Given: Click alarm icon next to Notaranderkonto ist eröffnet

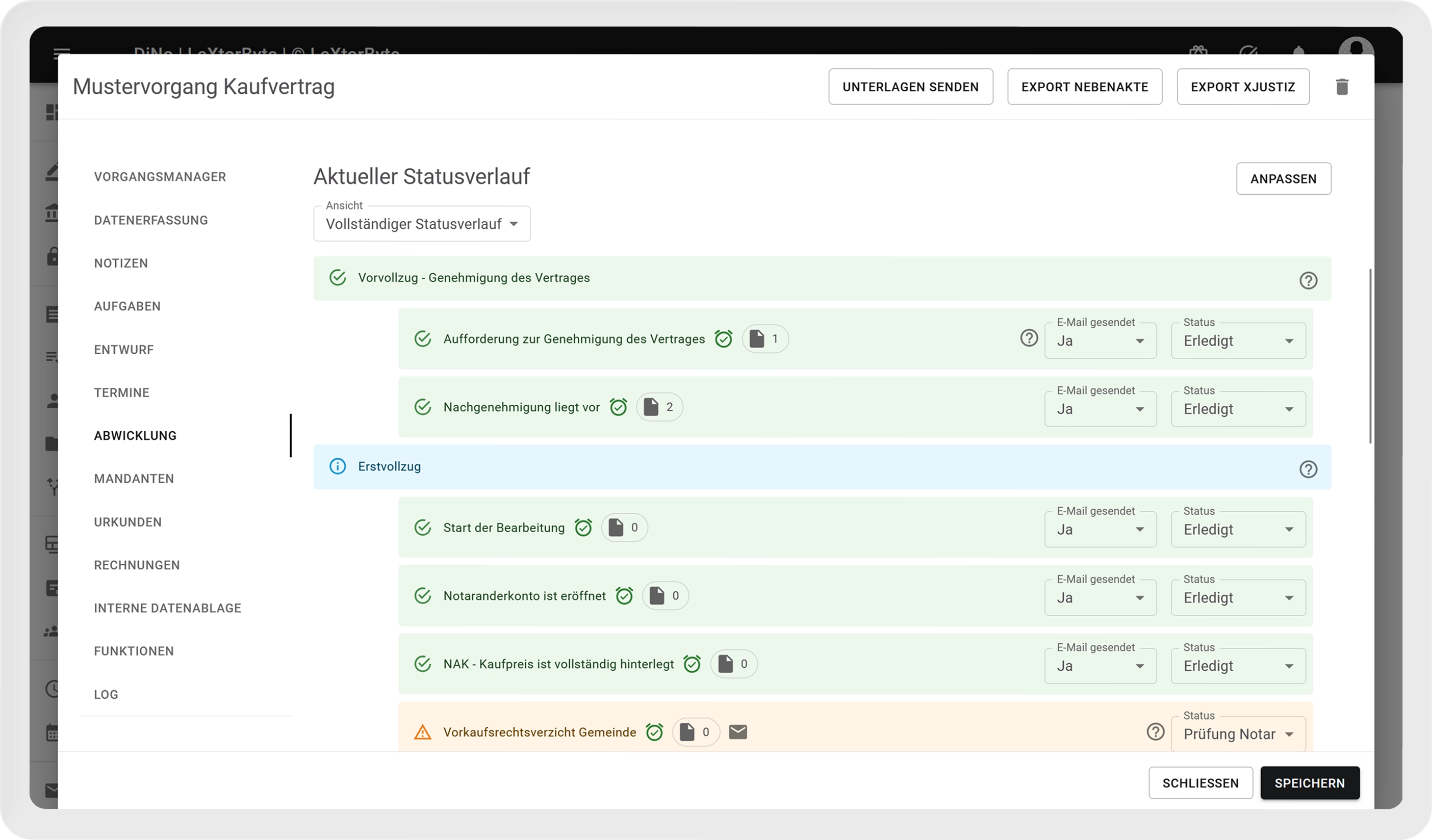Looking at the screenshot, I should (624, 596).
